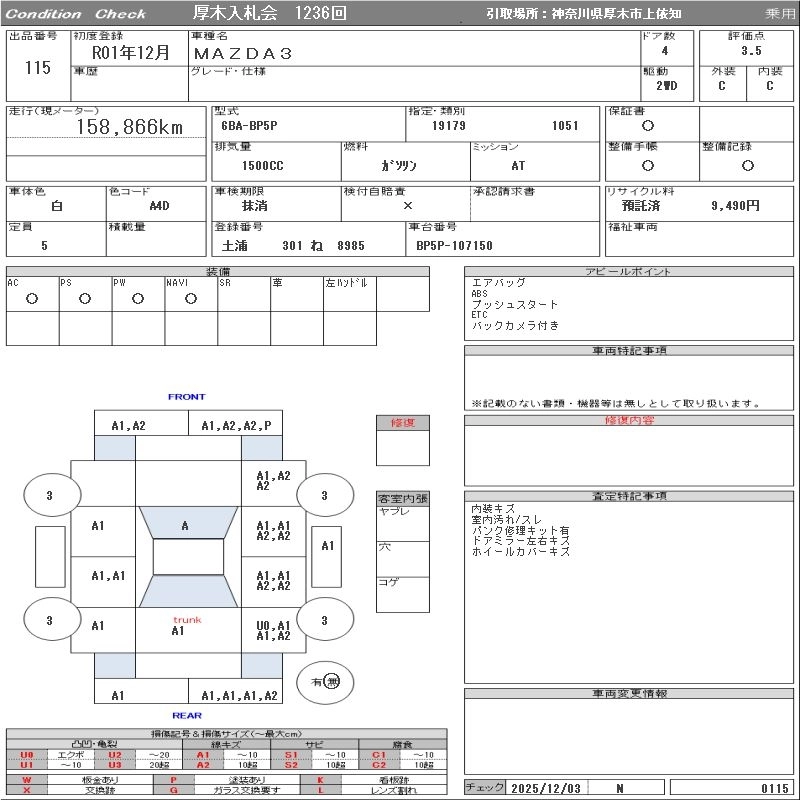Click the front bumper cell A1,A2,A2,P
The height and width of the screenshot is (800, 800).
coord(236,425)
